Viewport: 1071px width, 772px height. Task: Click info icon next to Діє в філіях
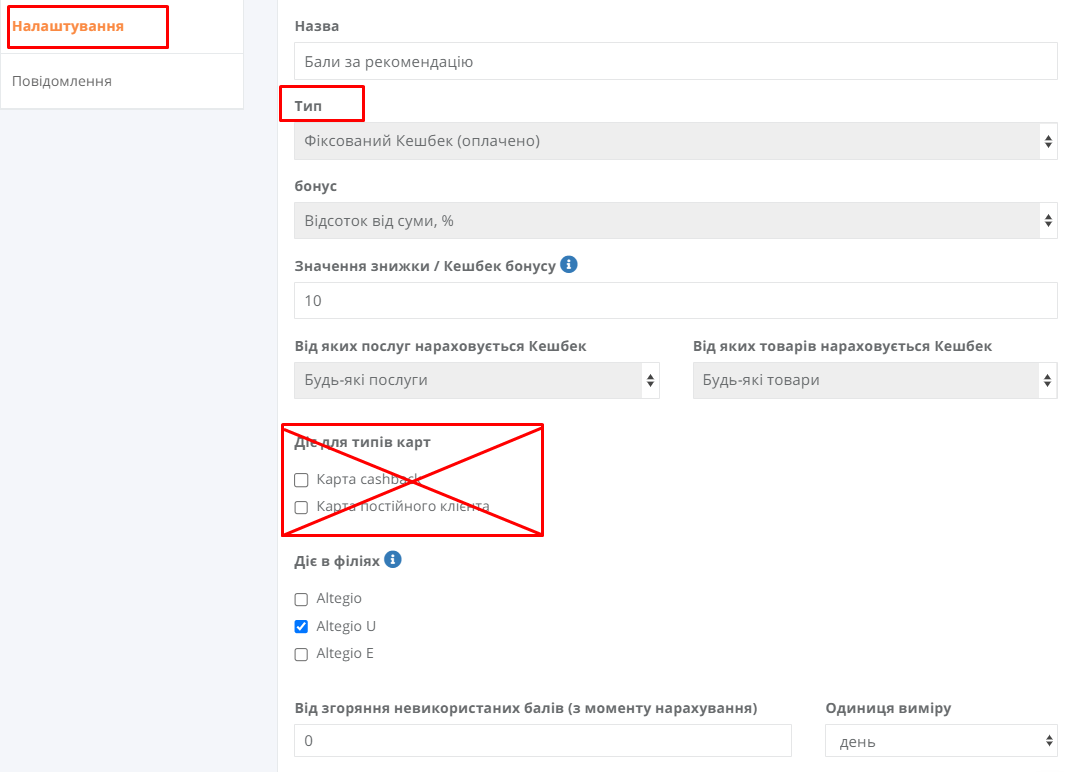393,560
